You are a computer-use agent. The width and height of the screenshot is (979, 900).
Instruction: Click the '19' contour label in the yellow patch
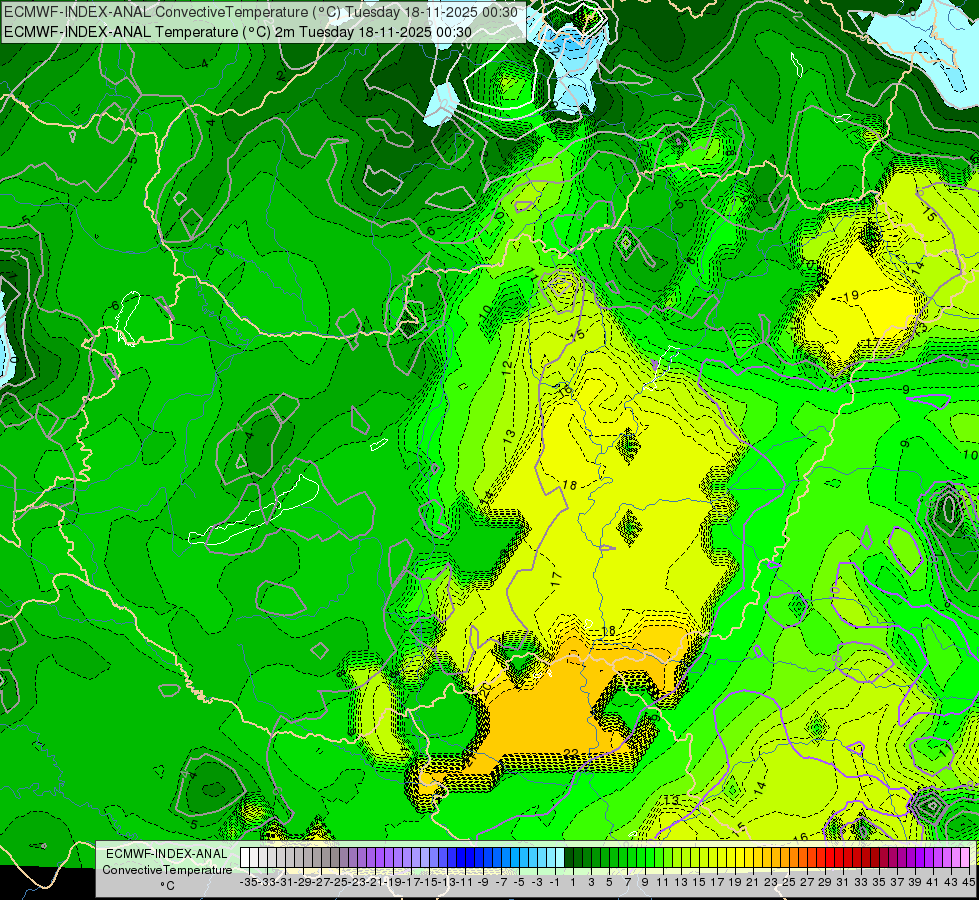(852, 295)
